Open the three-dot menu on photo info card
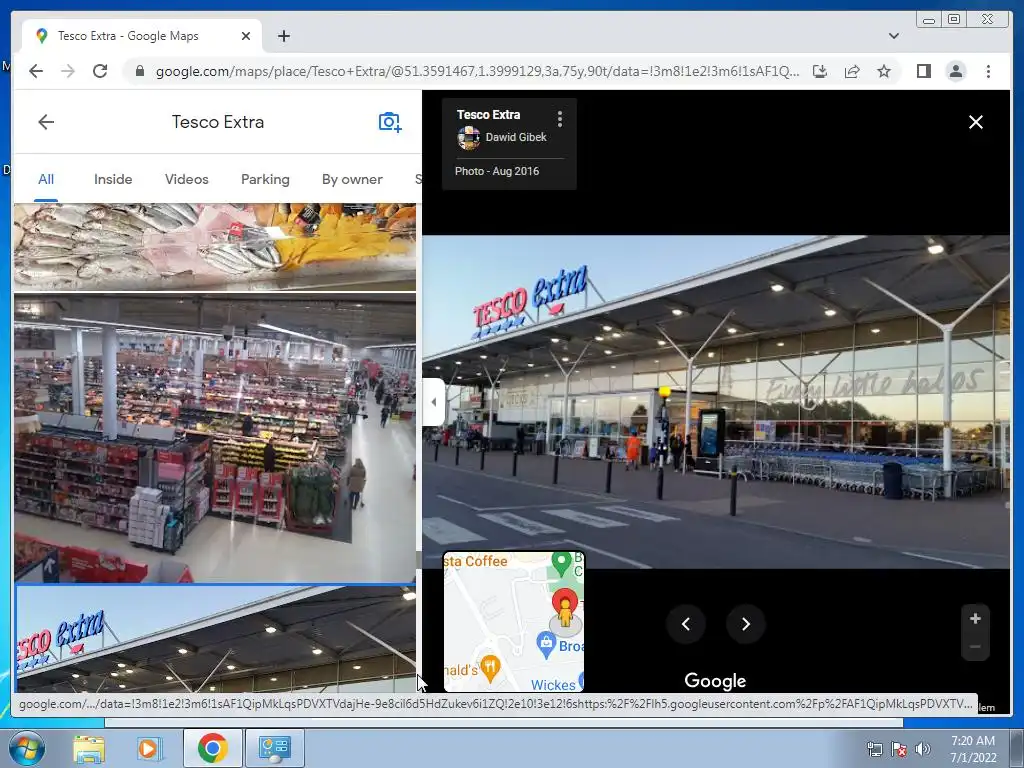The image size is (1024, 768). pos(560,118)
